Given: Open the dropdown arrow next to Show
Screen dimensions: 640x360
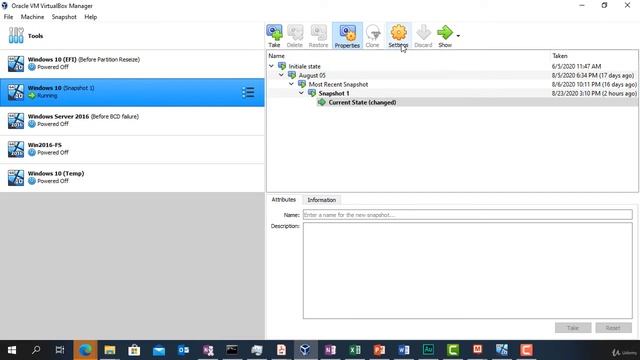Looking at the screenshot, I should click(x=458, y=36).
